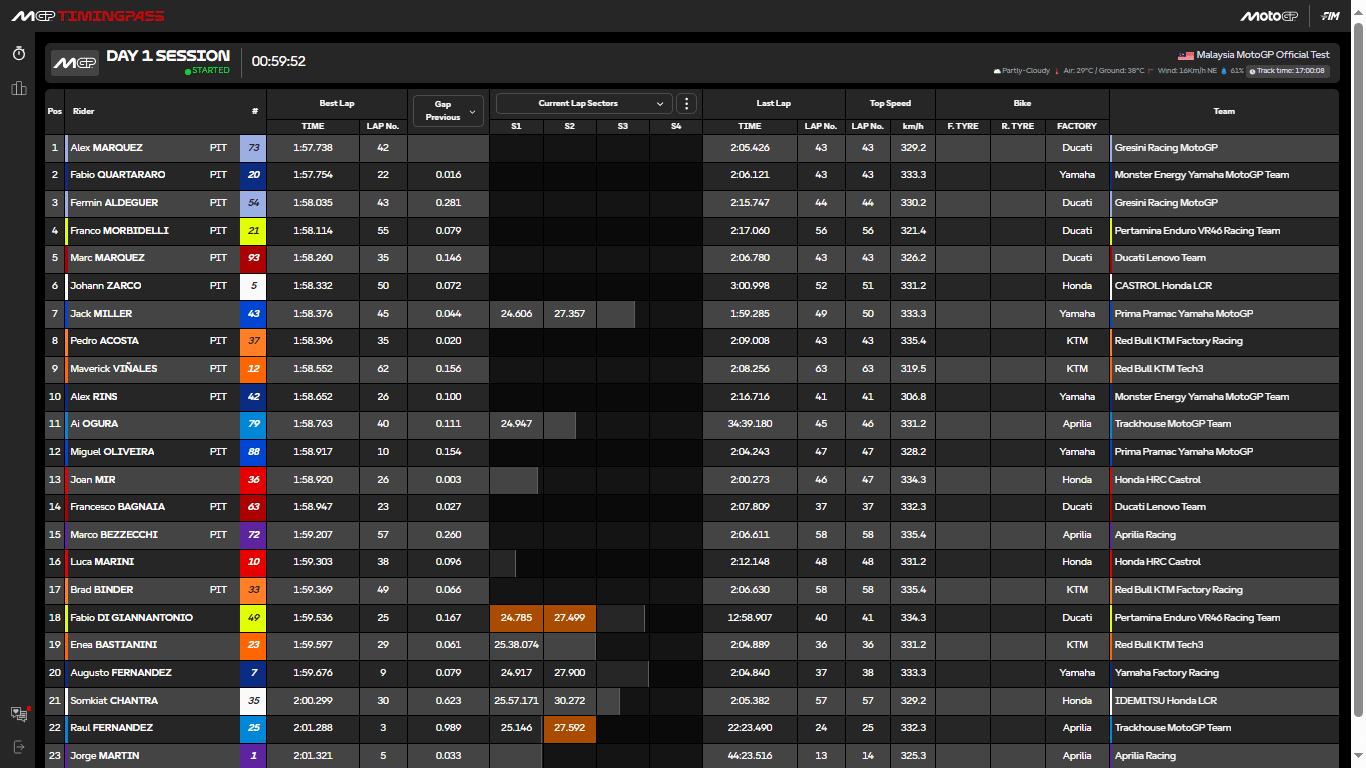Click the red number 93 badge of Marc Marquez
The image size is (1366, 768).
click(x=253, y=258)
